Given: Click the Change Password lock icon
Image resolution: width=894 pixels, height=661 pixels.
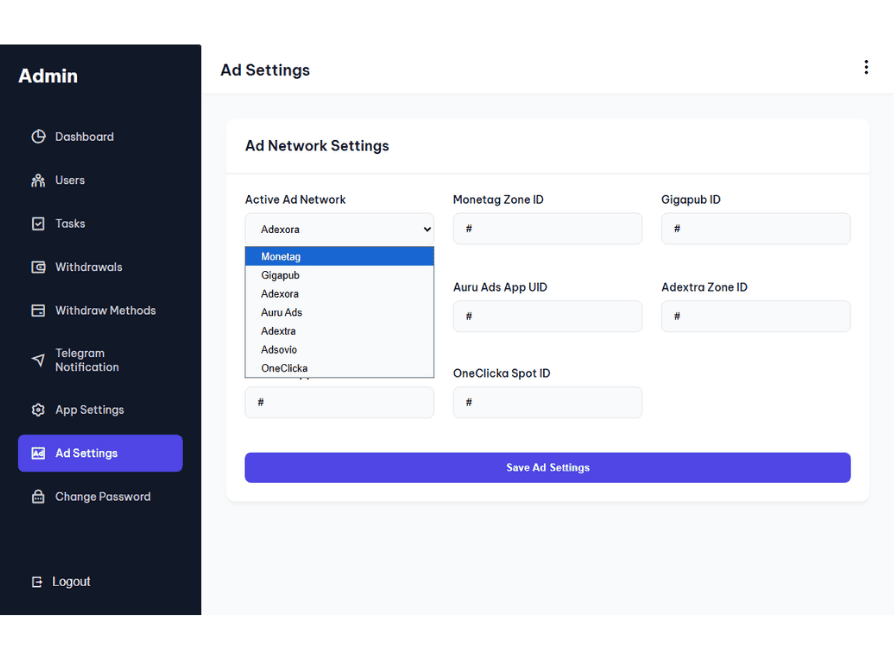Looking at the screenshot, I should coord(38,497).
